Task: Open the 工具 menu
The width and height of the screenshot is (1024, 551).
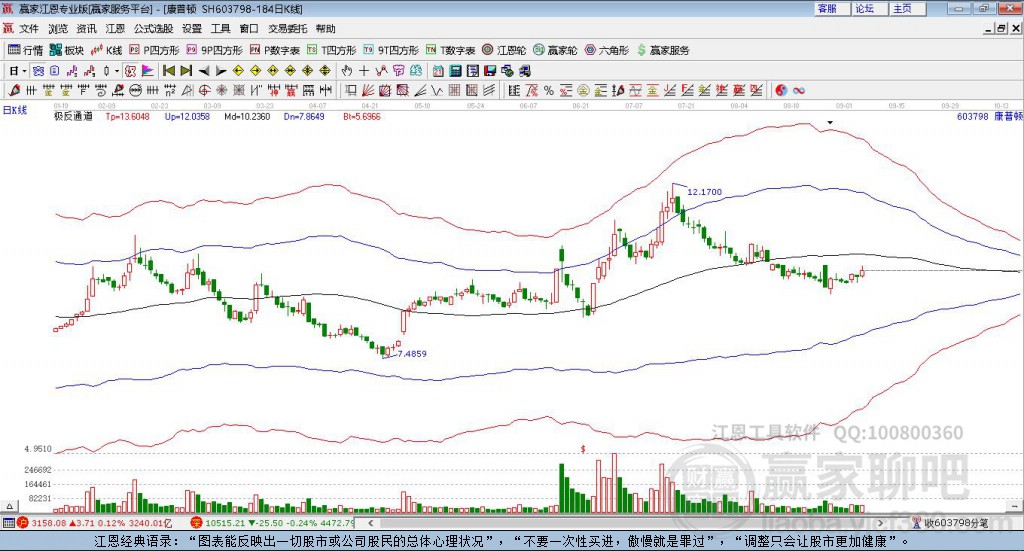Action: click(221, 29)
